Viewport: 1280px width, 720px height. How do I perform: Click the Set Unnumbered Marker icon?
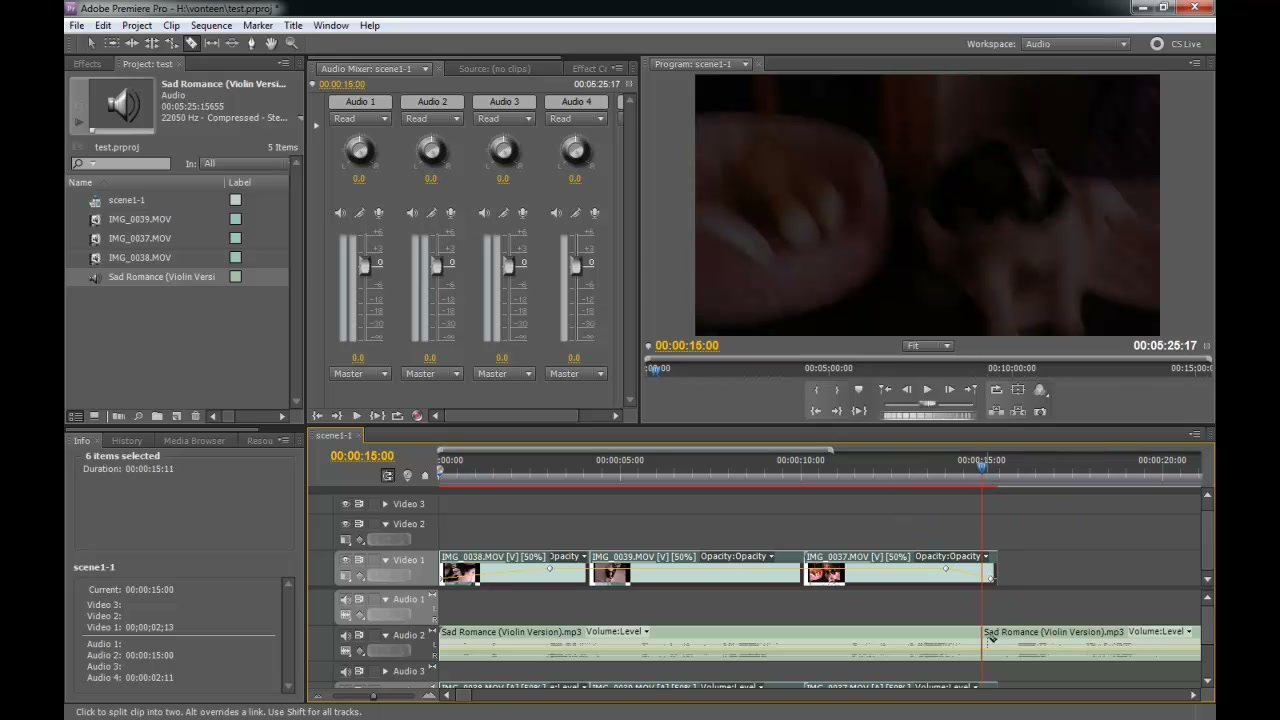click(858, 390)
